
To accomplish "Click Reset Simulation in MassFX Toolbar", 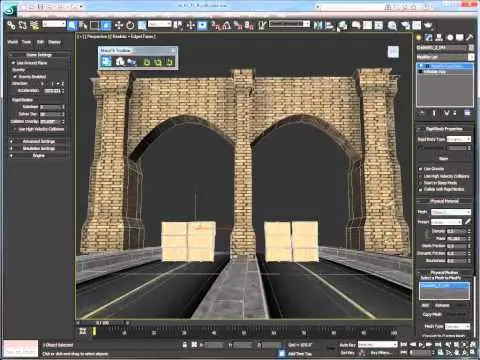I will tap(147, 62).
